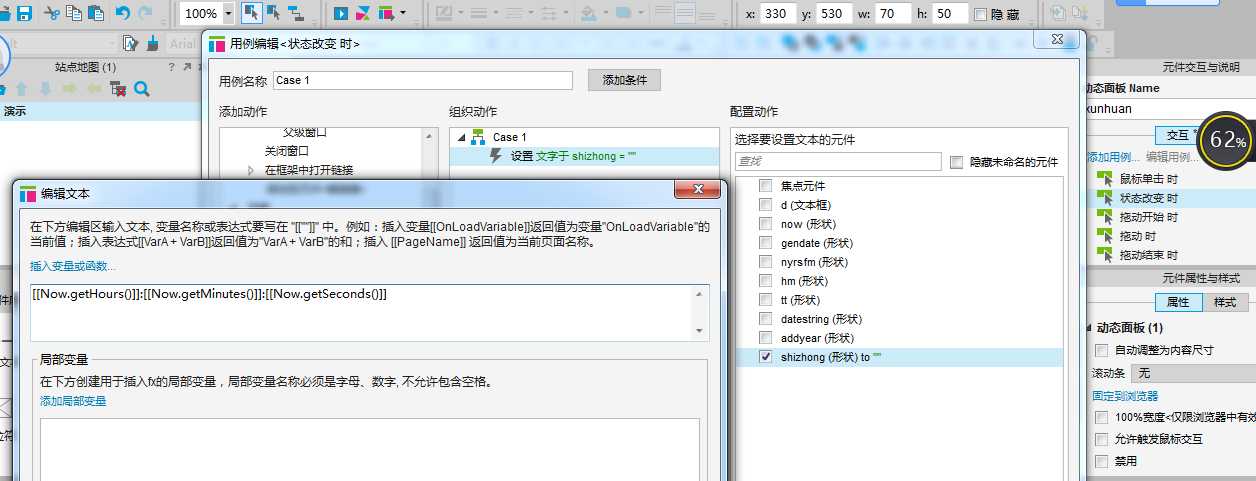
Task: Click the x coordinate field 330
Action: [778, 14]
